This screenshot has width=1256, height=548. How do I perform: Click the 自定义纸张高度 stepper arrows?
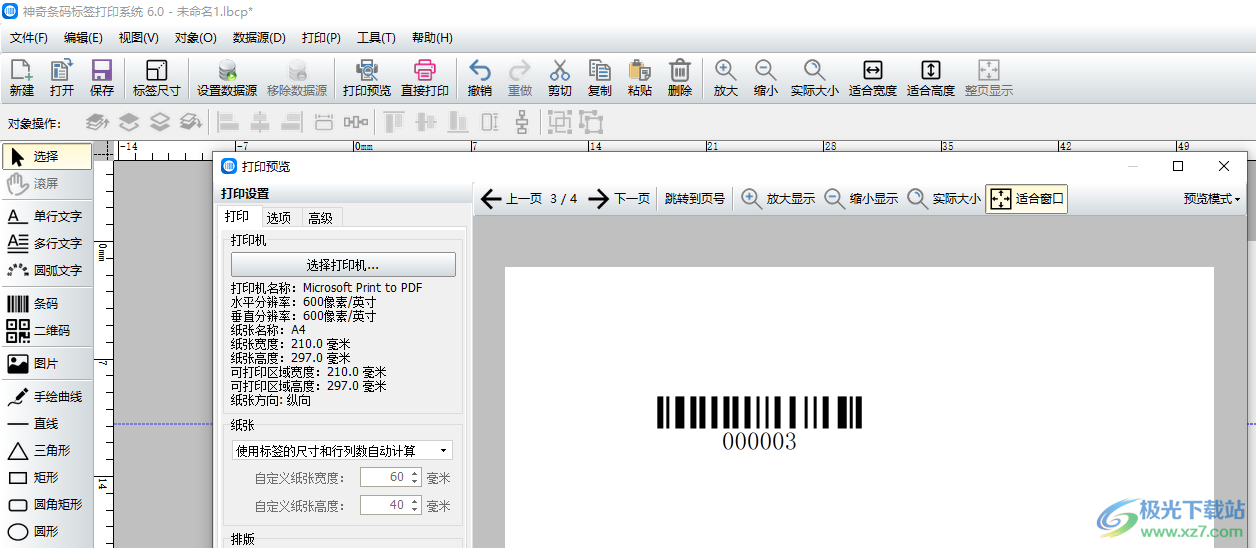pyautogui.click(x=415, y=505)
